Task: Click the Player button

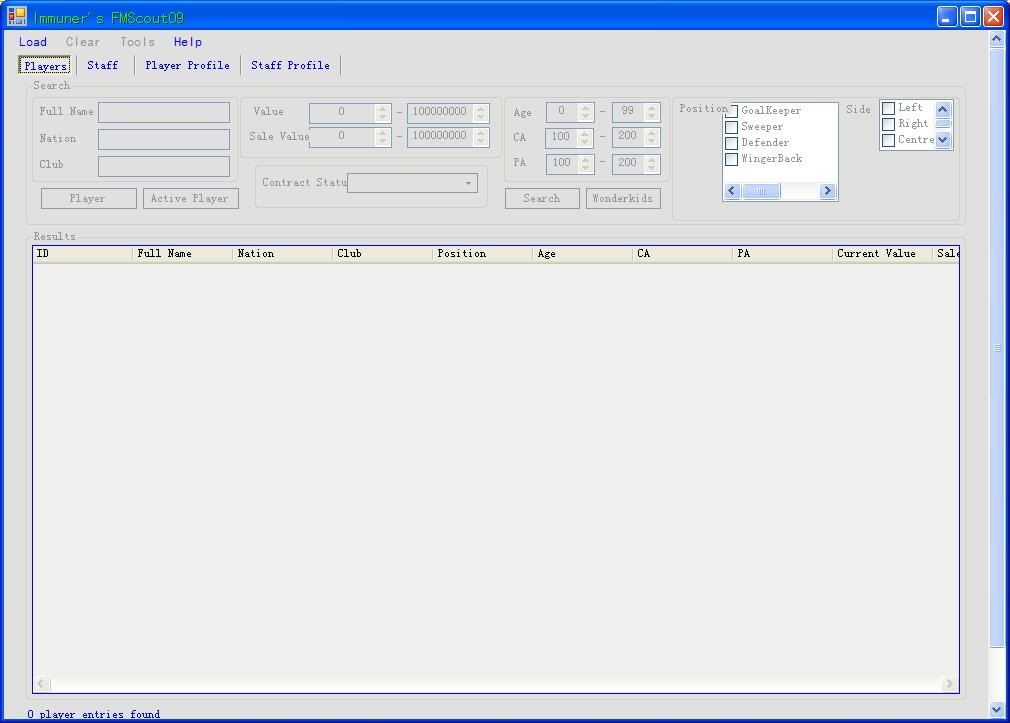Action: pos(88,198)
